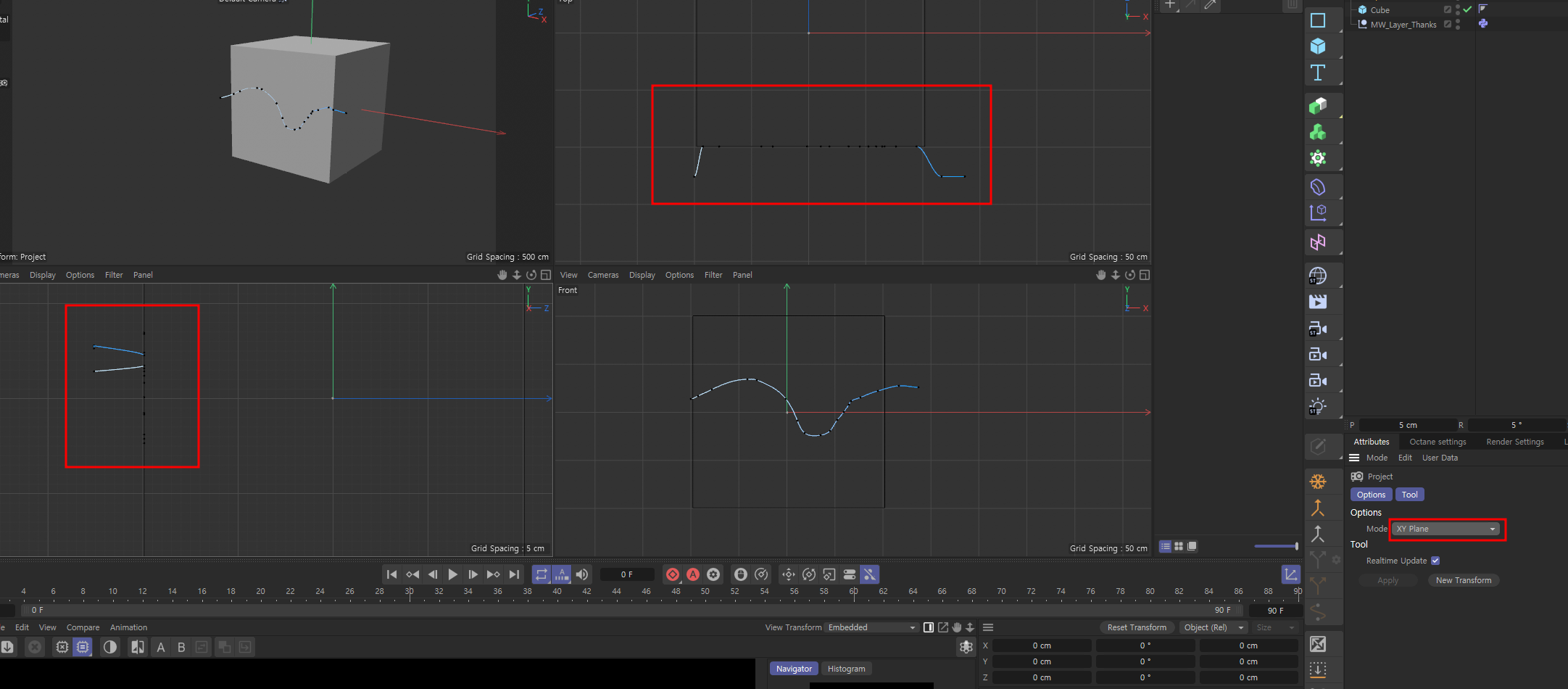Click the Rectangle spline tool

1318,20
